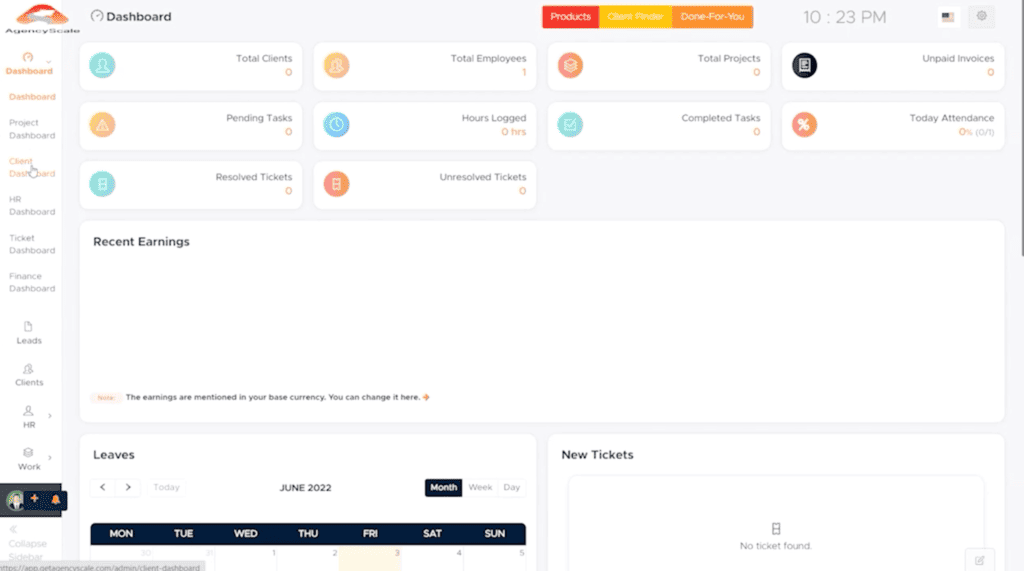Click the settings gear icon top right

click(982, 16)
